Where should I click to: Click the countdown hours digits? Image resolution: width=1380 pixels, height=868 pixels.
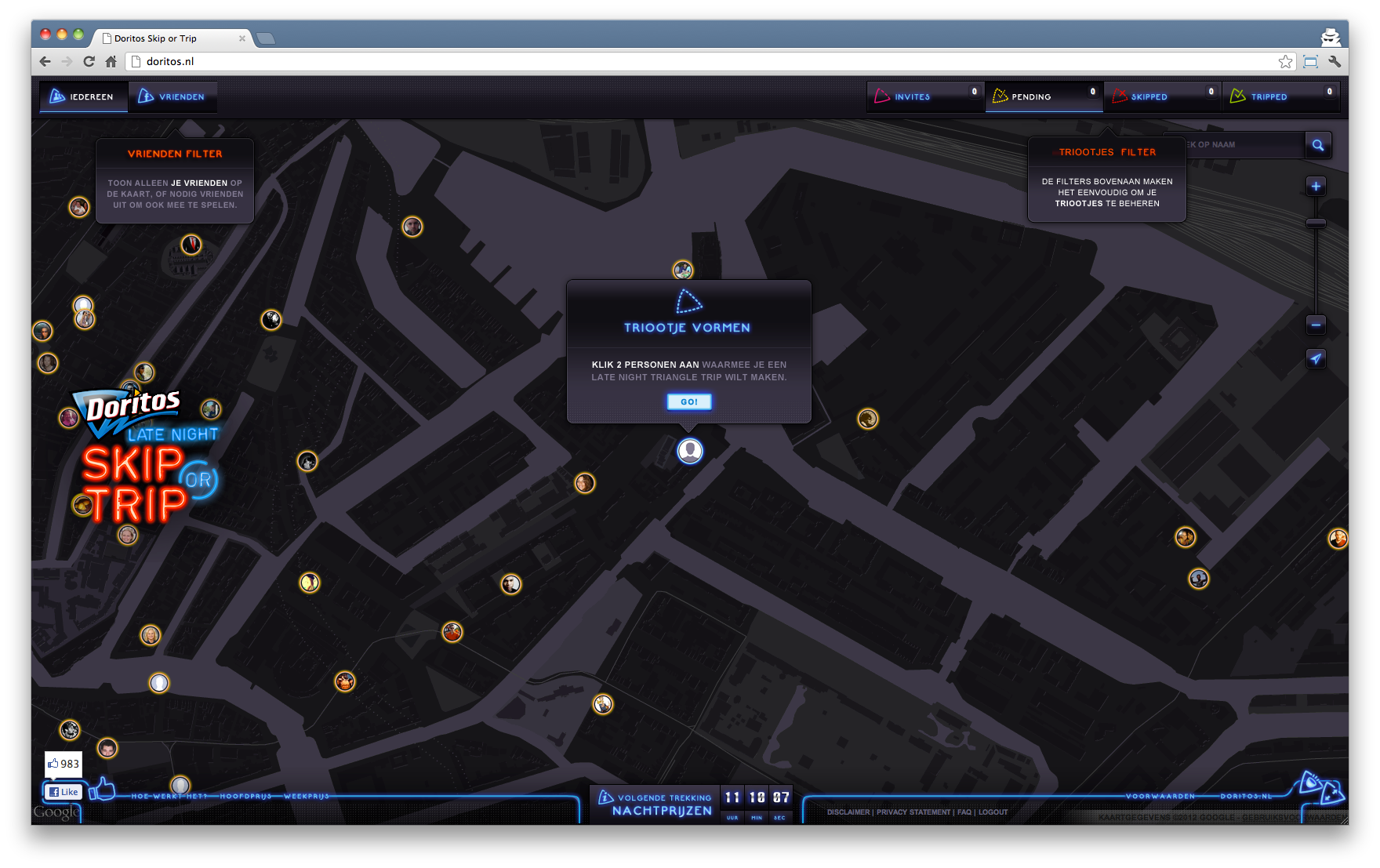tap(732, 797)
